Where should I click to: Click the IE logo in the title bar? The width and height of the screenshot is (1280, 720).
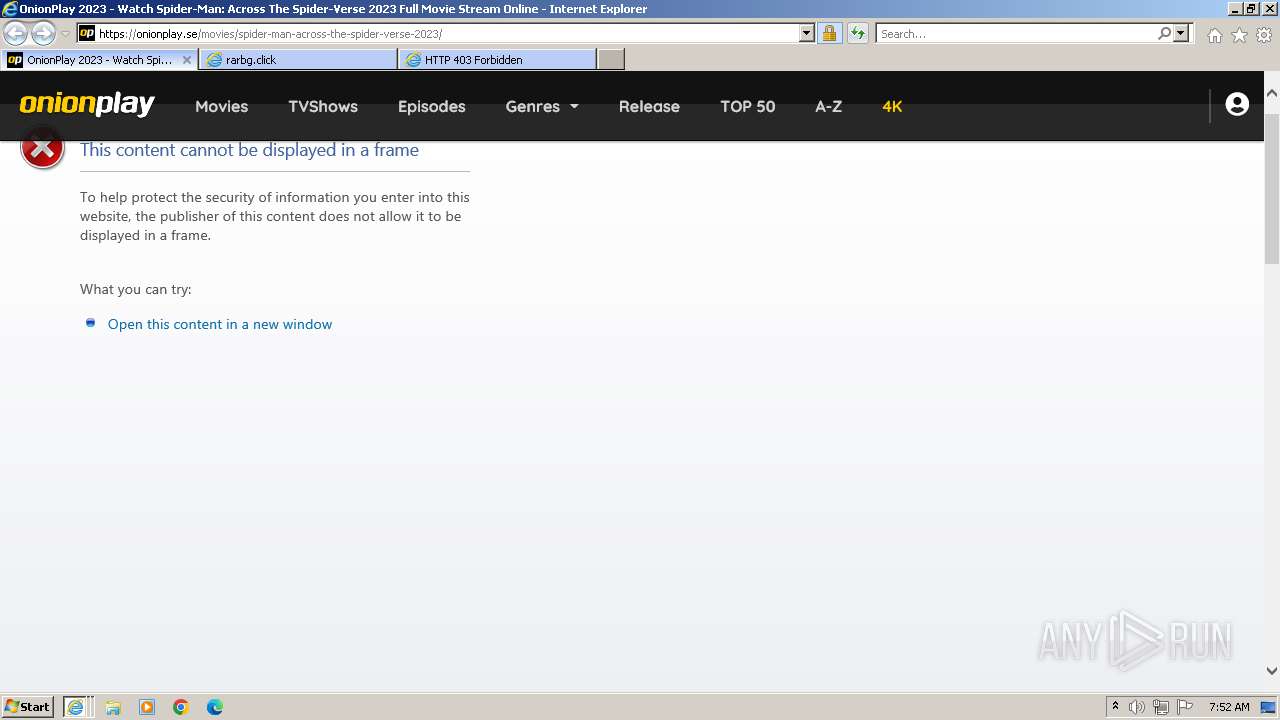pos(9,9)
